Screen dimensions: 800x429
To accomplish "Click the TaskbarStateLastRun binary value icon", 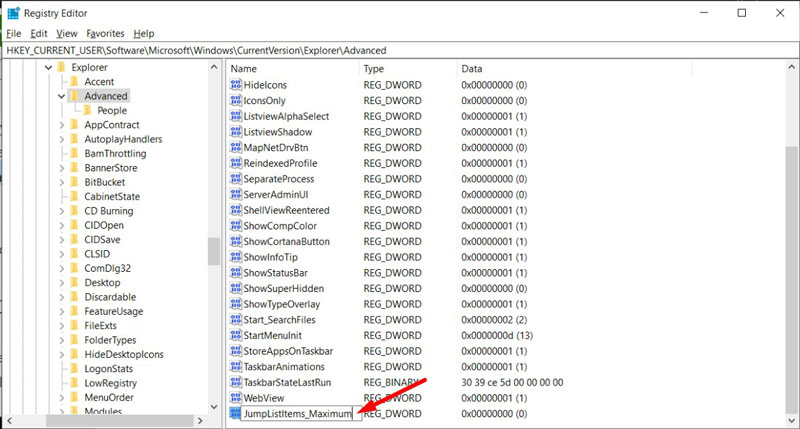I will [x=235, y=382].
